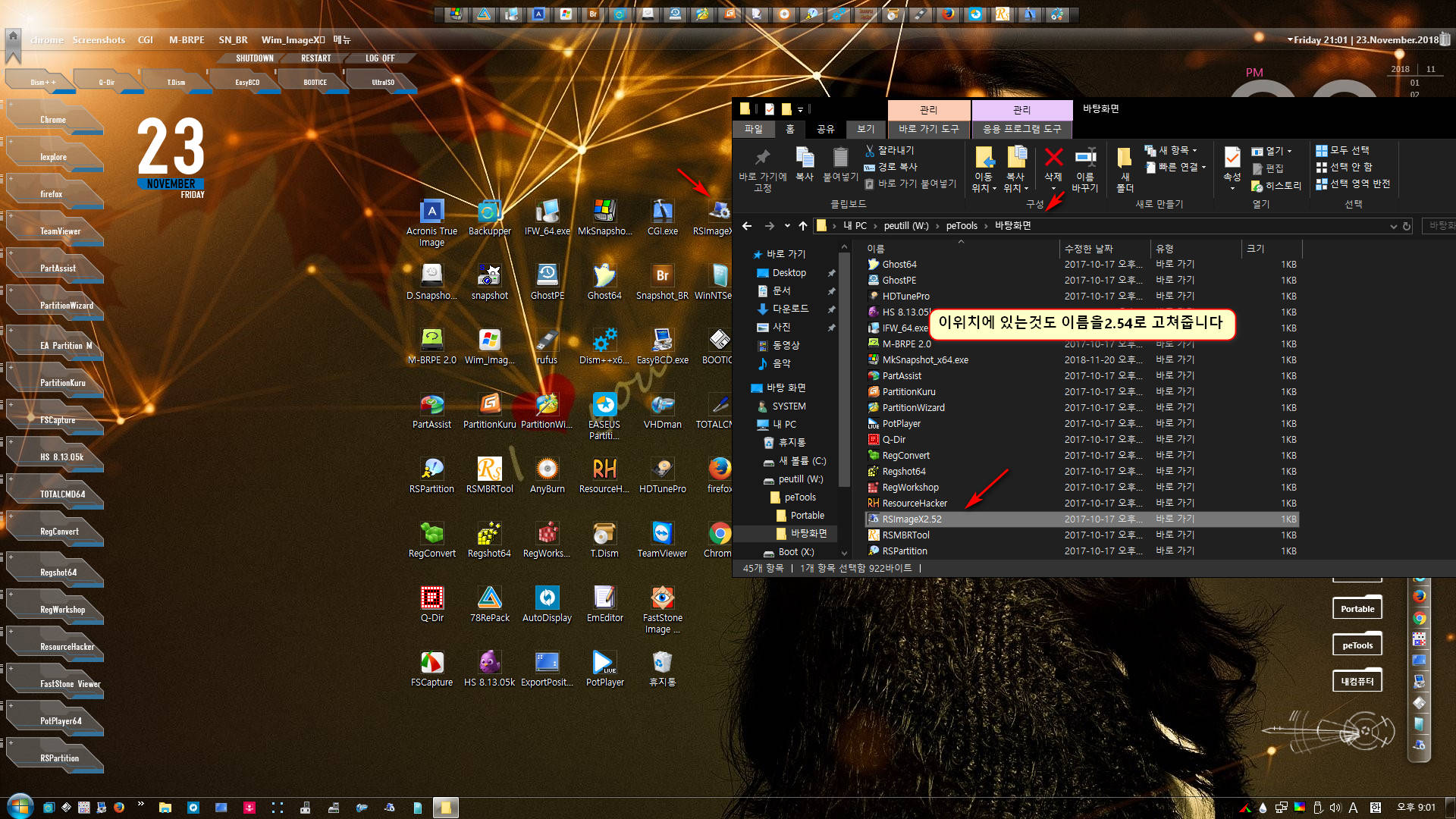Click the Windows Start button
The image size is (1456, 819).
[x=19, y=806]
